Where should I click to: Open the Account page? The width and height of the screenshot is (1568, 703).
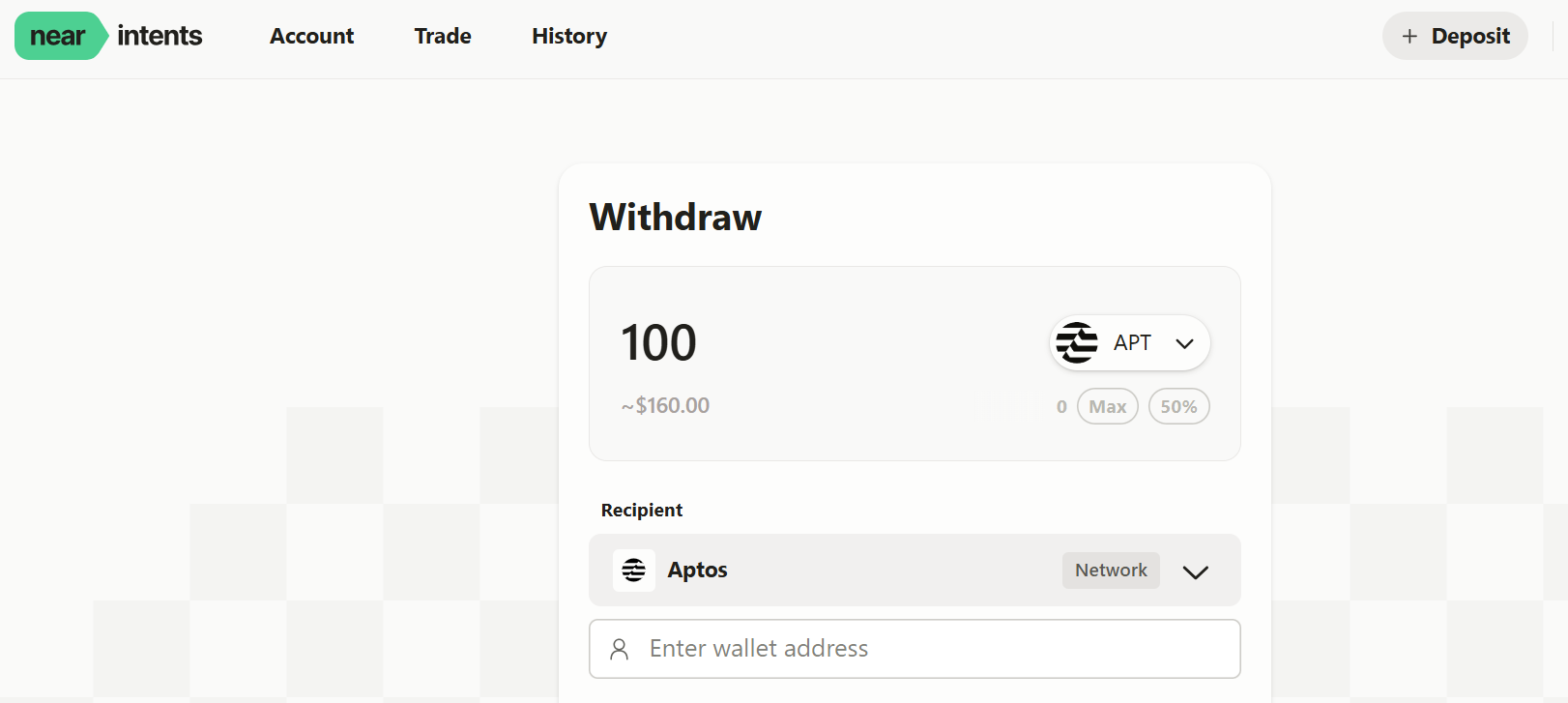pyautogui.click(x=311, y=36)
